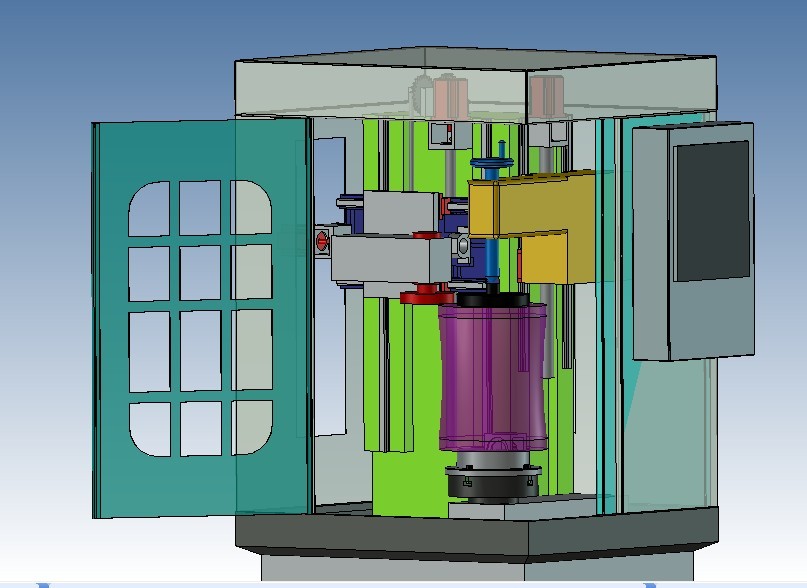Click the black cap atop purple vessel
The height and width of the screenshot is (588, 807).
tap(492, 298)
